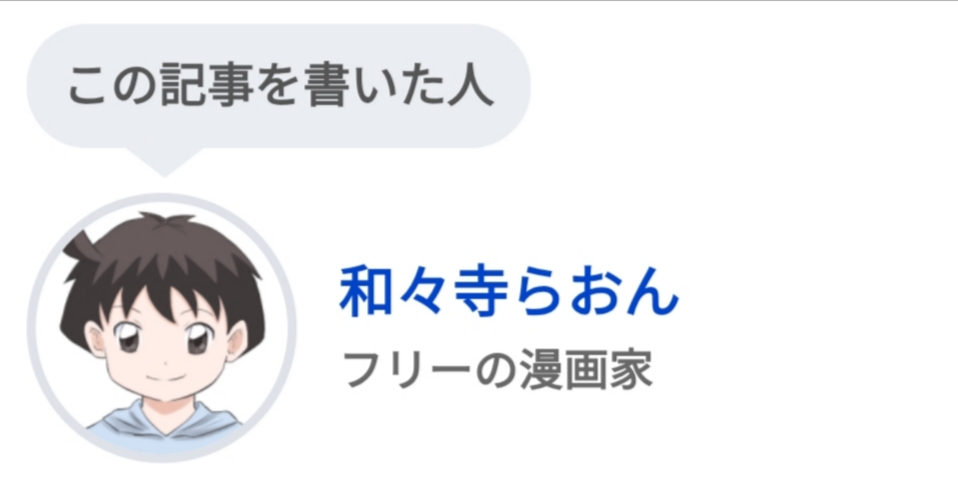Click the フリーの漫画家 subtitle text
This screenshot has height=496, width=958.
click(x=499, y=370)
